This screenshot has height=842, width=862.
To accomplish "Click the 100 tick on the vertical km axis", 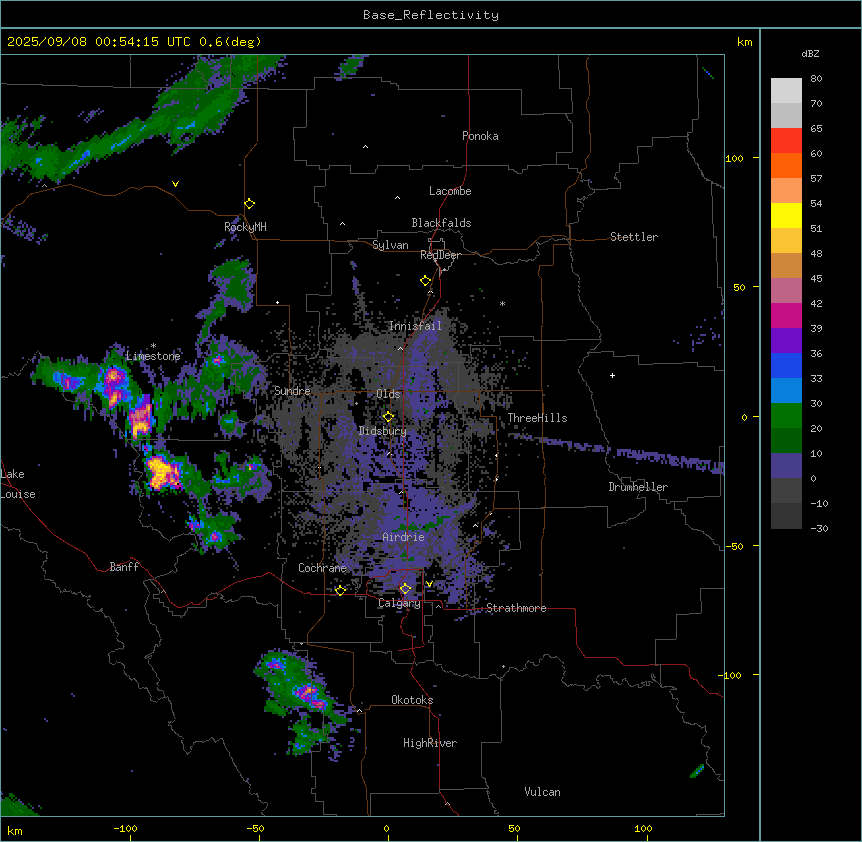I will 734,158.
